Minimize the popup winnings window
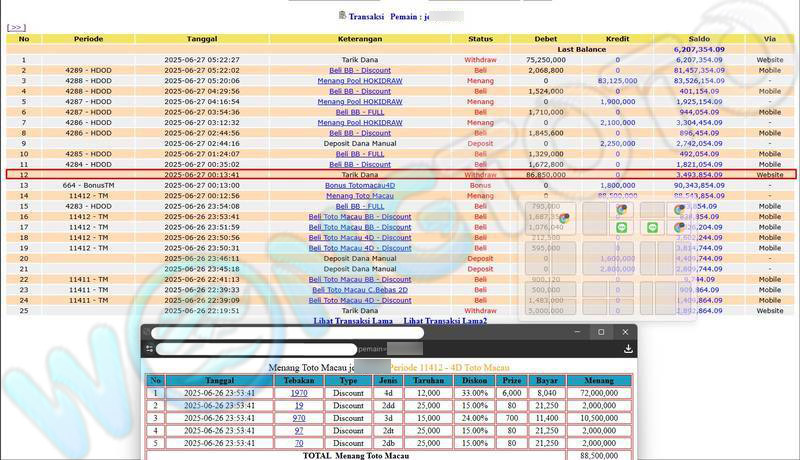 click(577, 332)
